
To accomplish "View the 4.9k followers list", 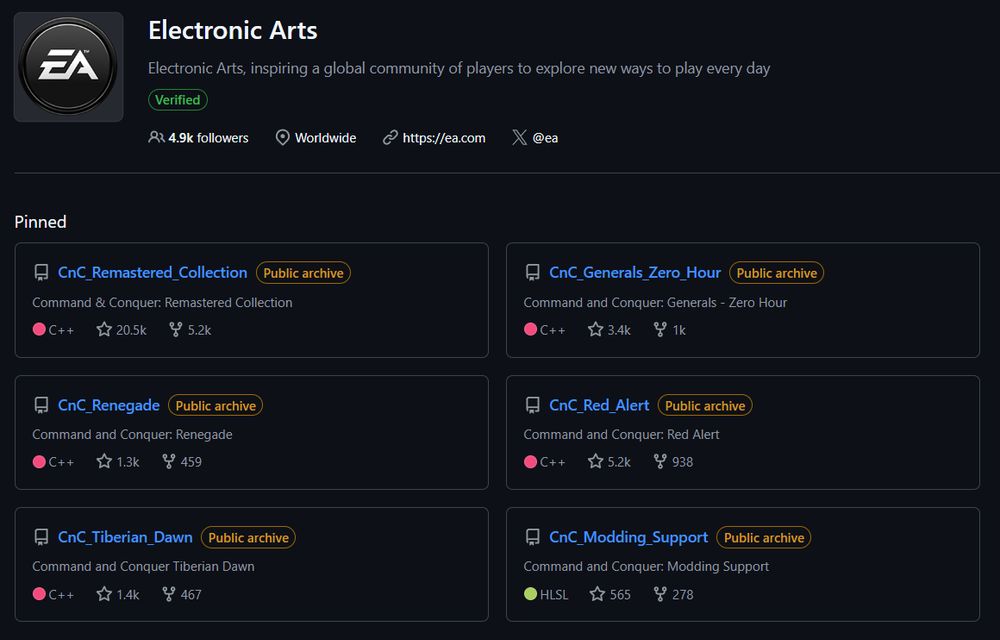I will pyautogui.click(x=209, y=138).
